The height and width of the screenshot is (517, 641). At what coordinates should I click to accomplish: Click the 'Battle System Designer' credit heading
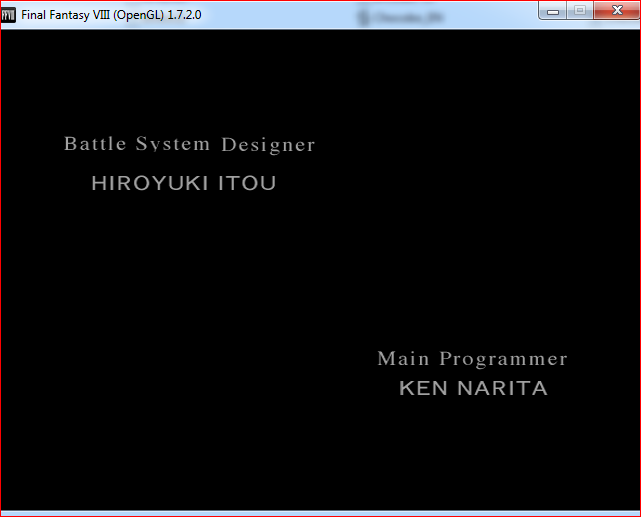[190, 144]
